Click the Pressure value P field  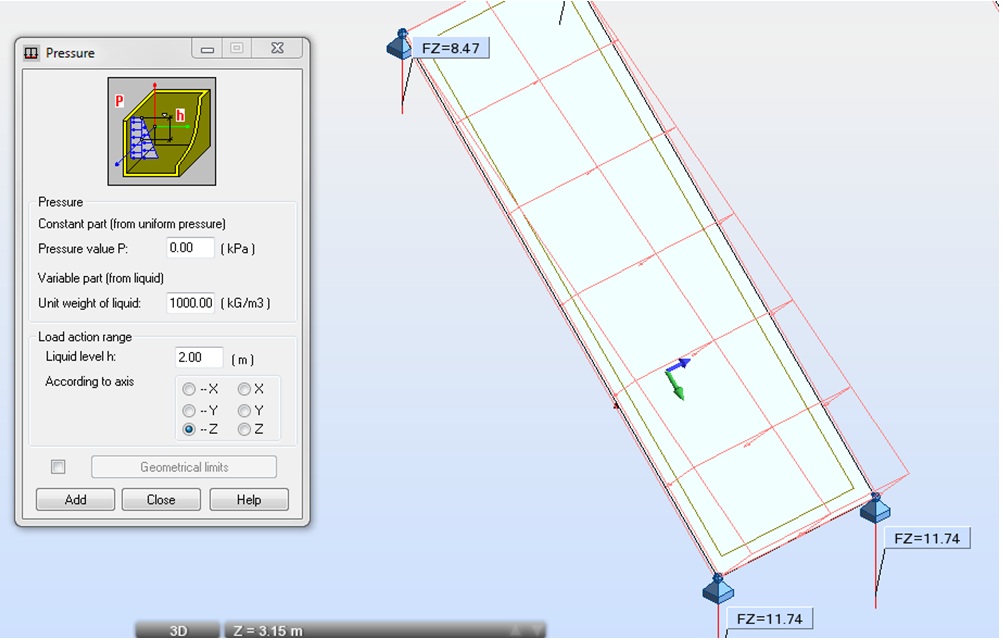tap(191, 248)
